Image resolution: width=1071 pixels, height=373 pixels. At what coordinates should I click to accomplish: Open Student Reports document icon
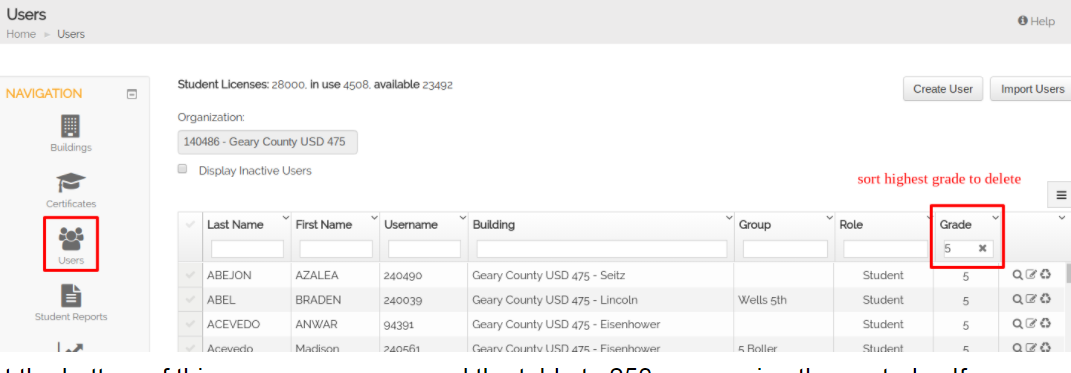coord(70,295)
